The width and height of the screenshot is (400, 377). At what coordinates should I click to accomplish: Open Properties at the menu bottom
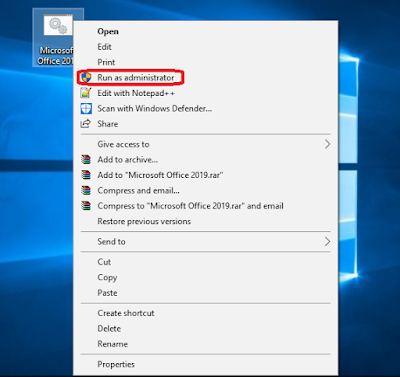[x=116, y=365]
